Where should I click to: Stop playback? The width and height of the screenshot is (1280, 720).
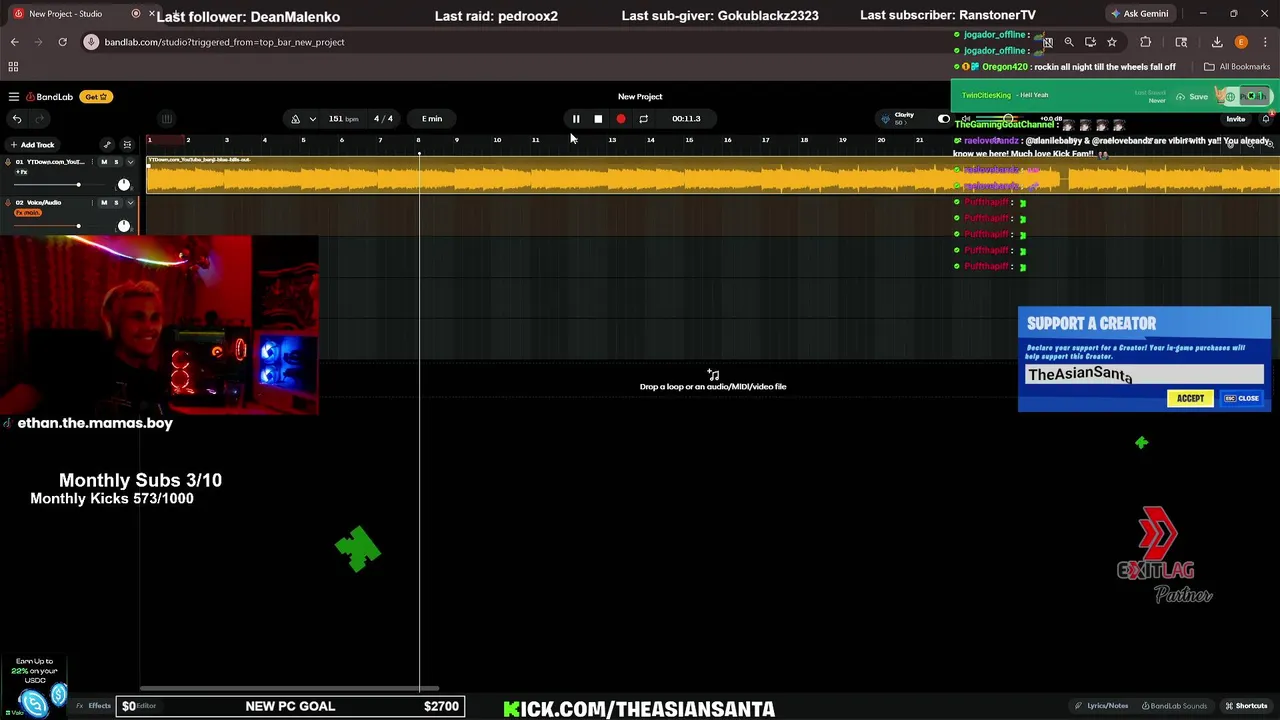pyautogui.click(x=598, y=119)
